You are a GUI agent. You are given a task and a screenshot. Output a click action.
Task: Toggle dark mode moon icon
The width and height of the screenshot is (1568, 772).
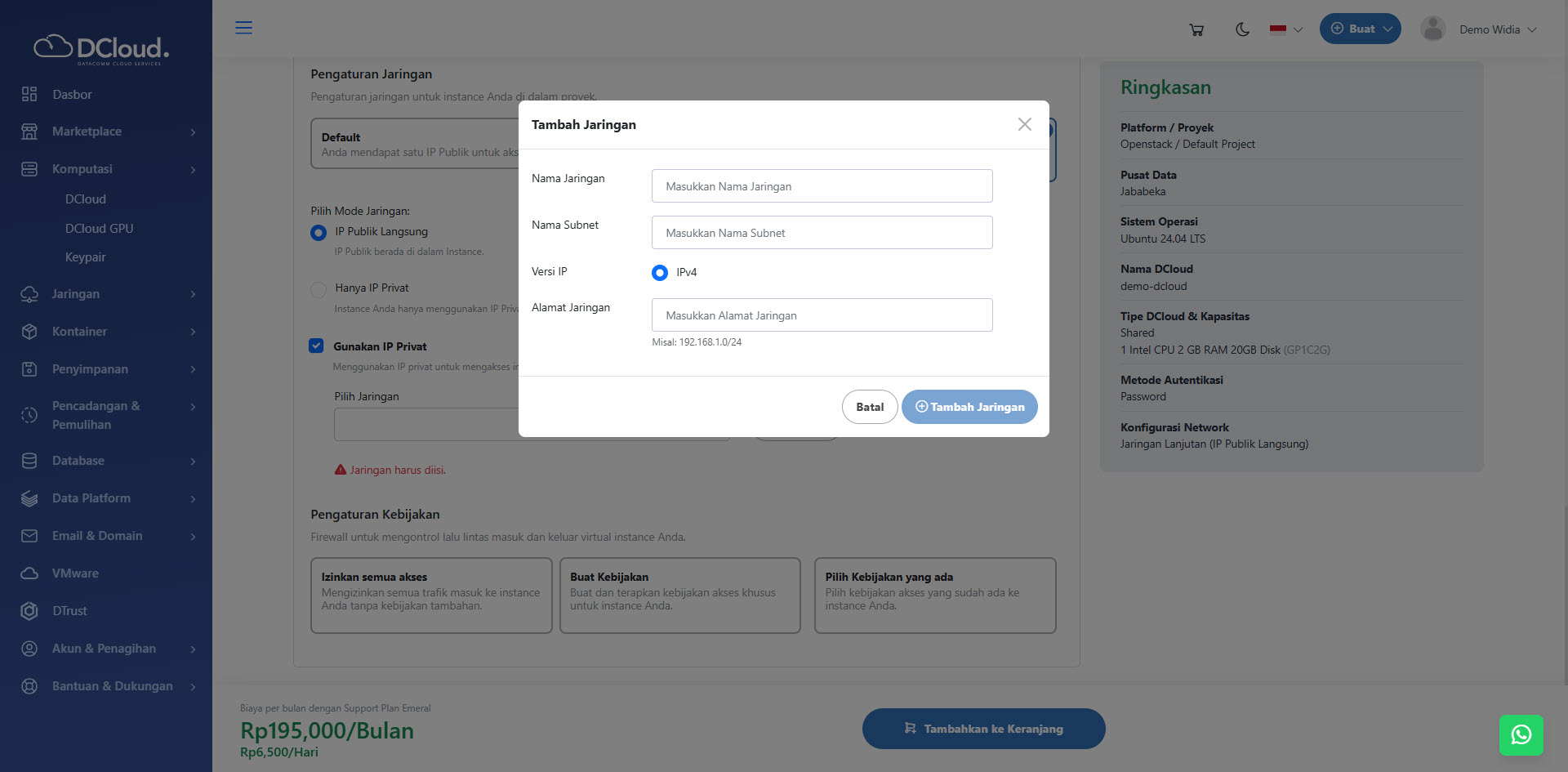pyautogui.click(x=1242, y=29)
